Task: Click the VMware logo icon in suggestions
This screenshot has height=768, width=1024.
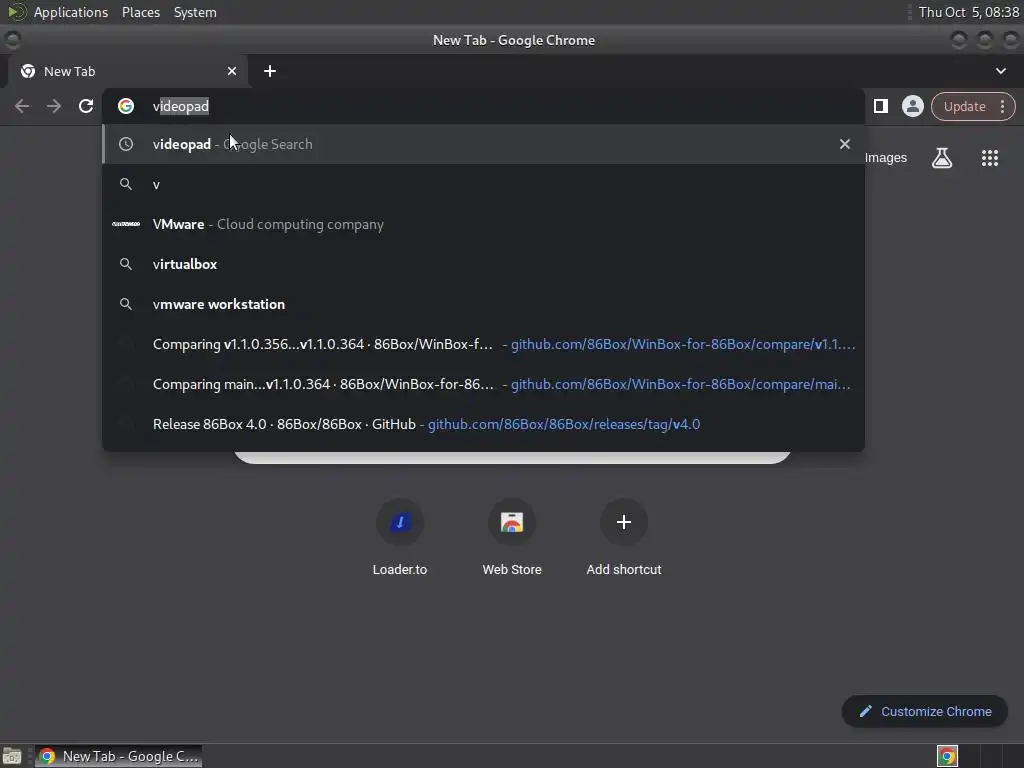Action: pos(126,224)
